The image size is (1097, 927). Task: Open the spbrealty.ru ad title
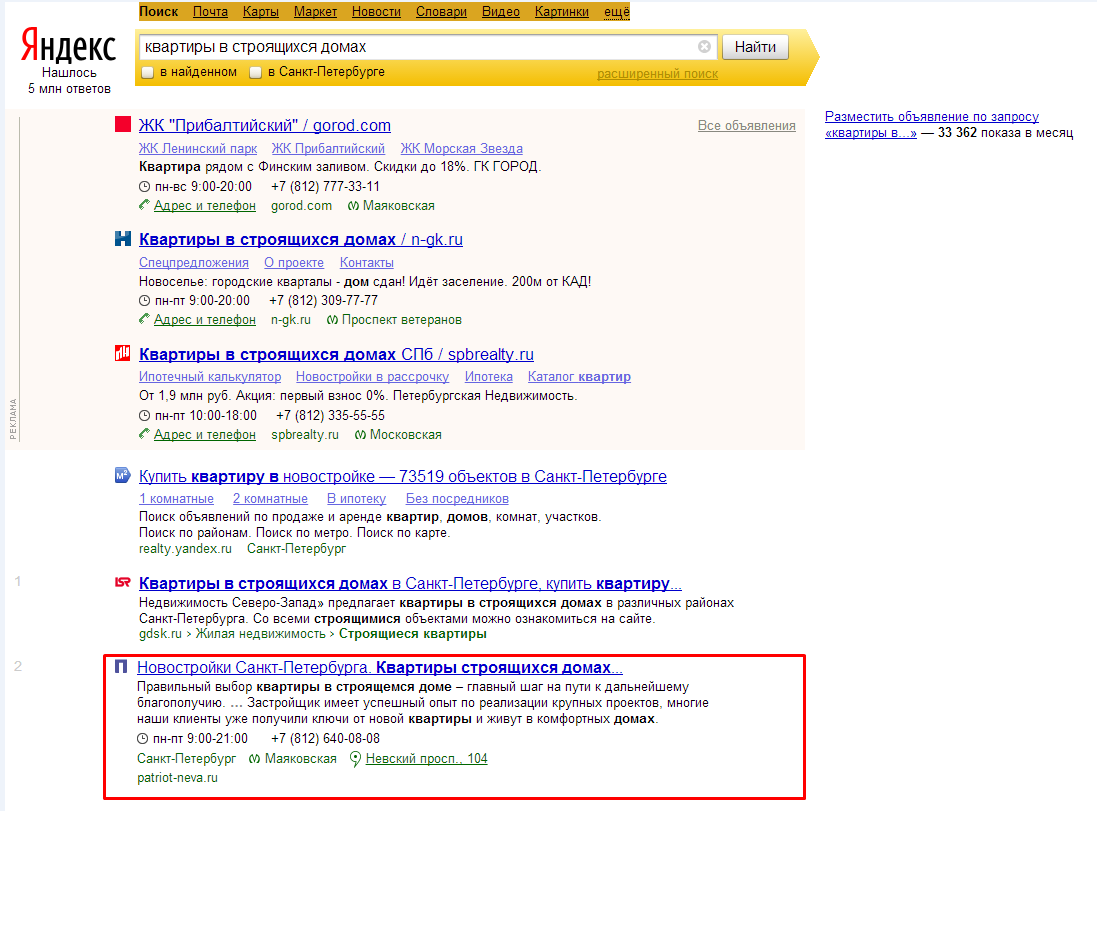pyautogui.click(x=337, y=355)
